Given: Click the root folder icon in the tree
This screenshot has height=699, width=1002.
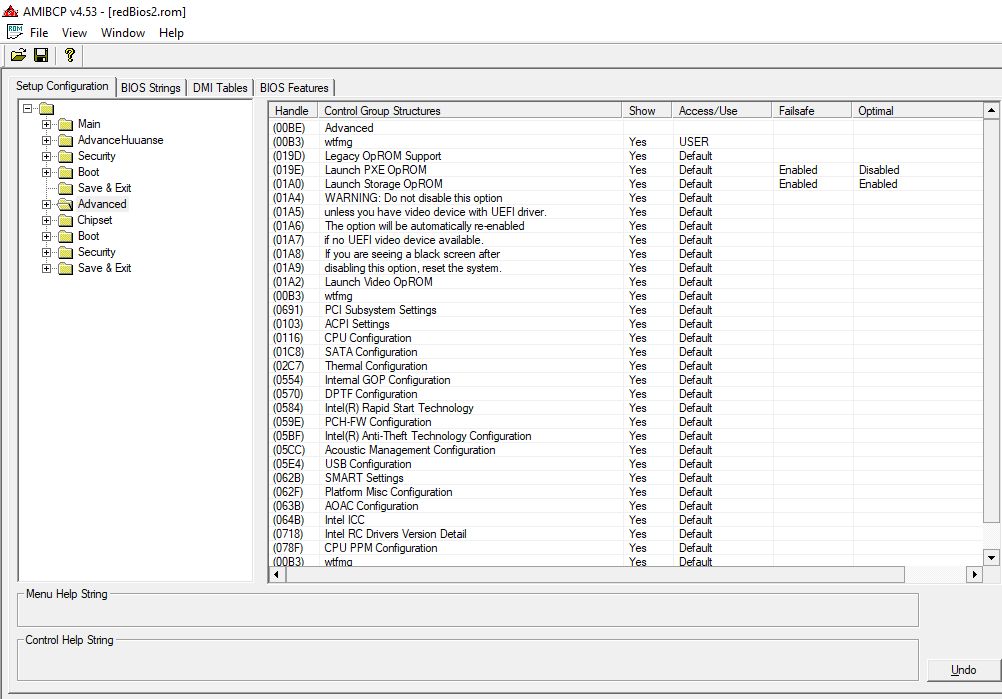Looking at the screenshot, I should tap(47, 109).
